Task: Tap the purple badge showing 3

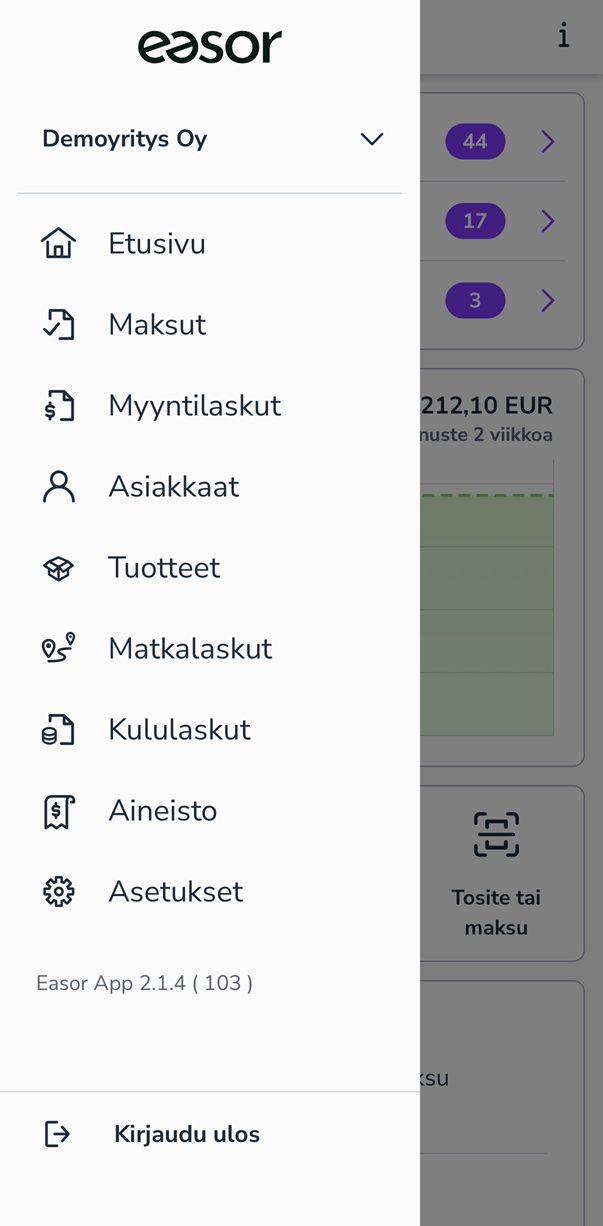Action: (x=475, y=300)
